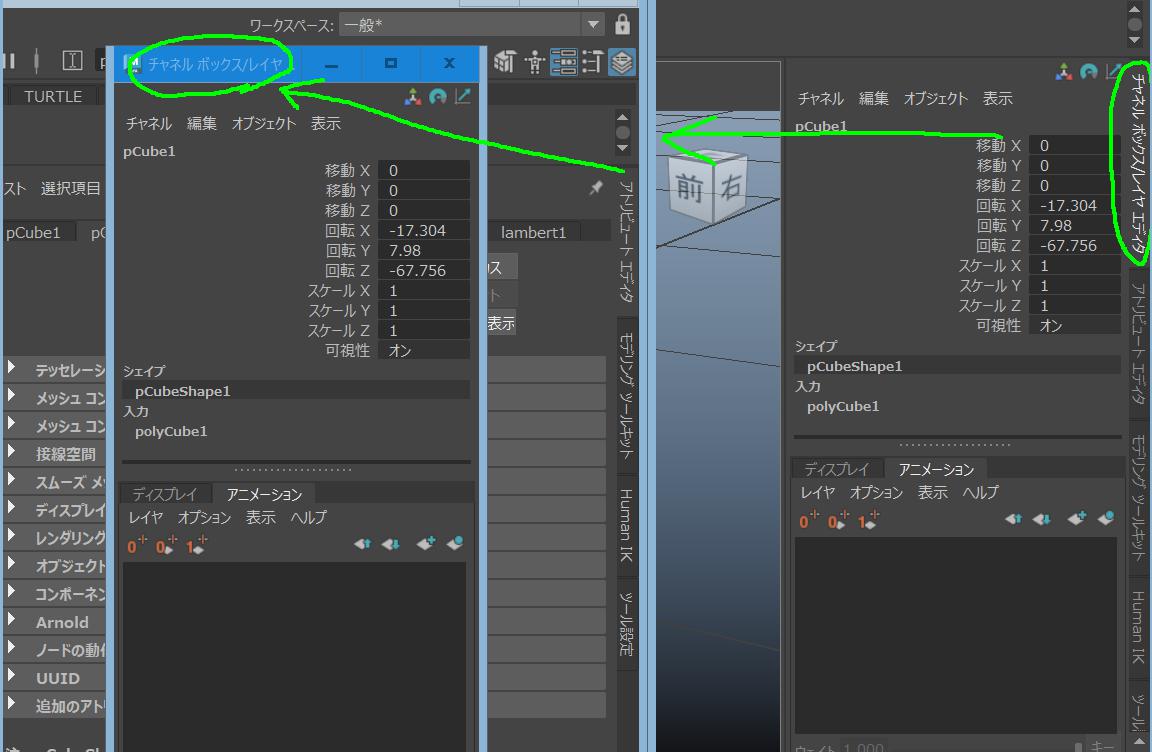Open docked Human IK vertical side tab
This screenshot has width=1152, height=752.
1138,628
